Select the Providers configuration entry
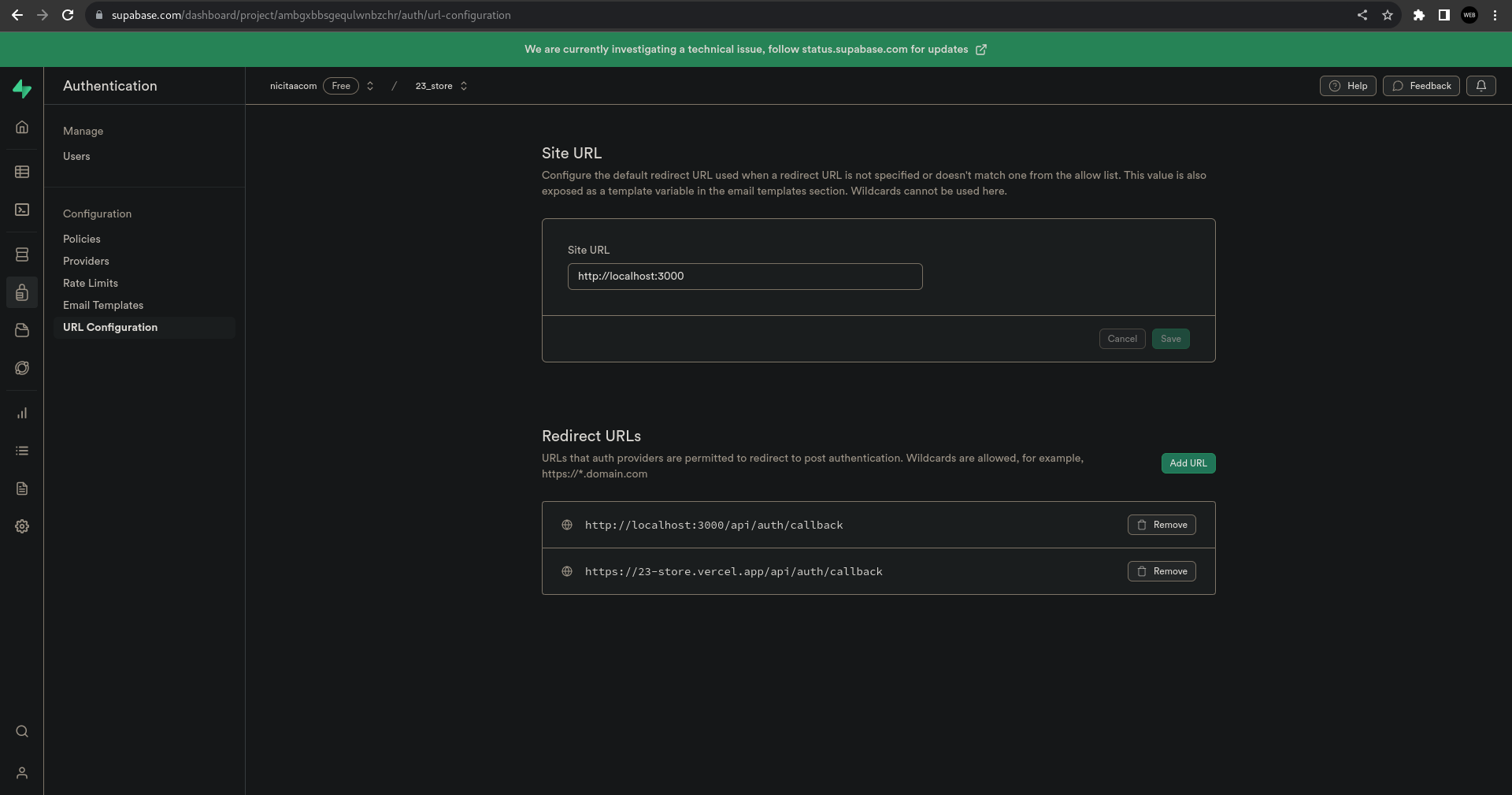 [x=86, y=261]
